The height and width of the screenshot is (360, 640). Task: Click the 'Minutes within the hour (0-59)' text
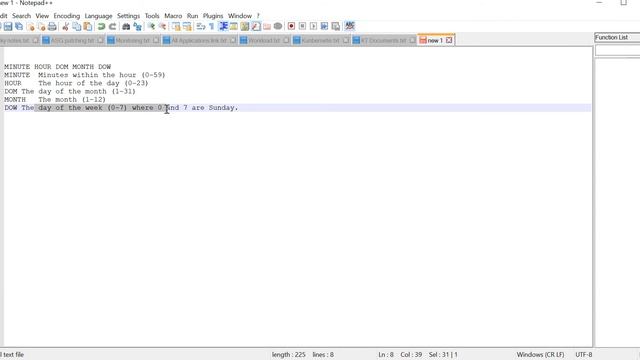tap(102, 75)
